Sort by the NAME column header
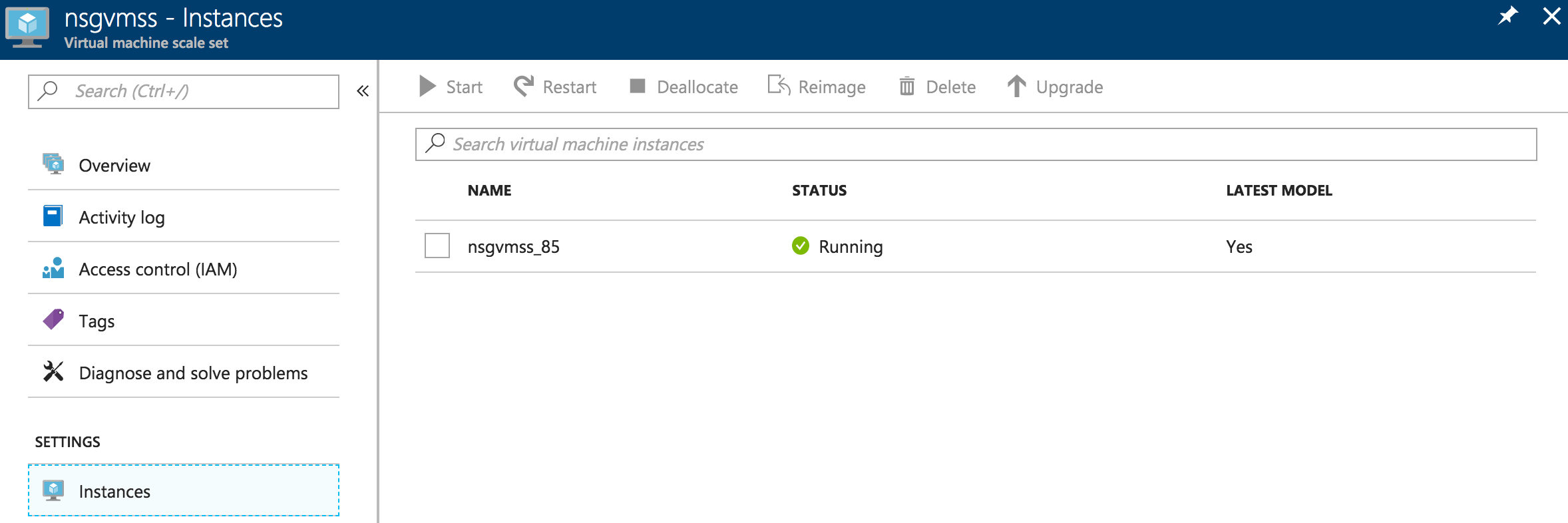This screenshot has height=523, width=1568. tap(490, 190)
